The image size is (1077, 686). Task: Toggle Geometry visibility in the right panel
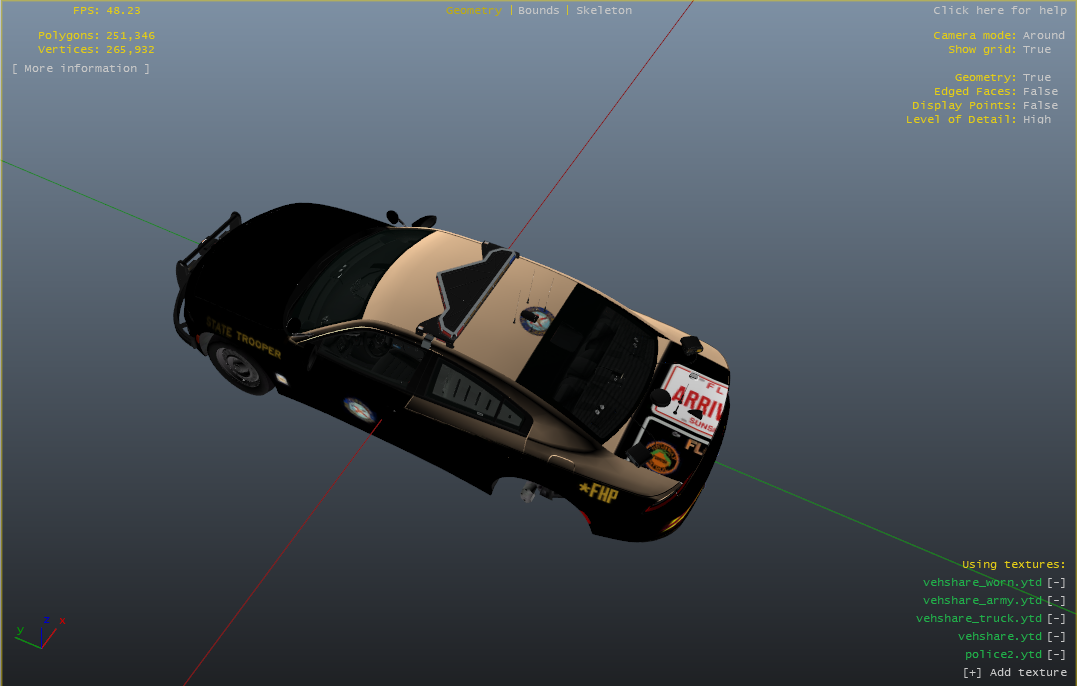[x=1036, y=77]
